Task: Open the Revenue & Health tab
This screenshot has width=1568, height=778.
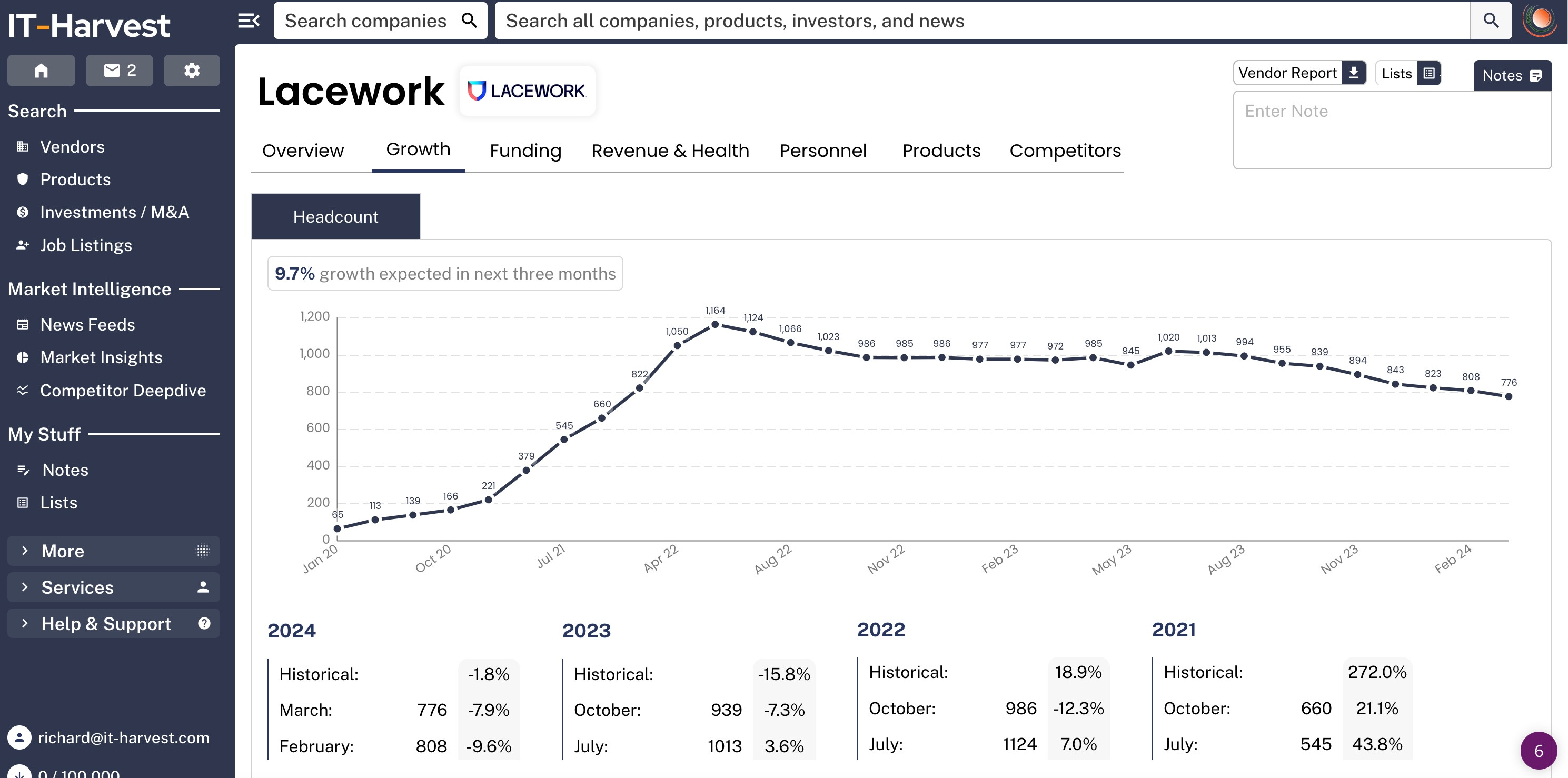Action: click(x=670, y=151)
